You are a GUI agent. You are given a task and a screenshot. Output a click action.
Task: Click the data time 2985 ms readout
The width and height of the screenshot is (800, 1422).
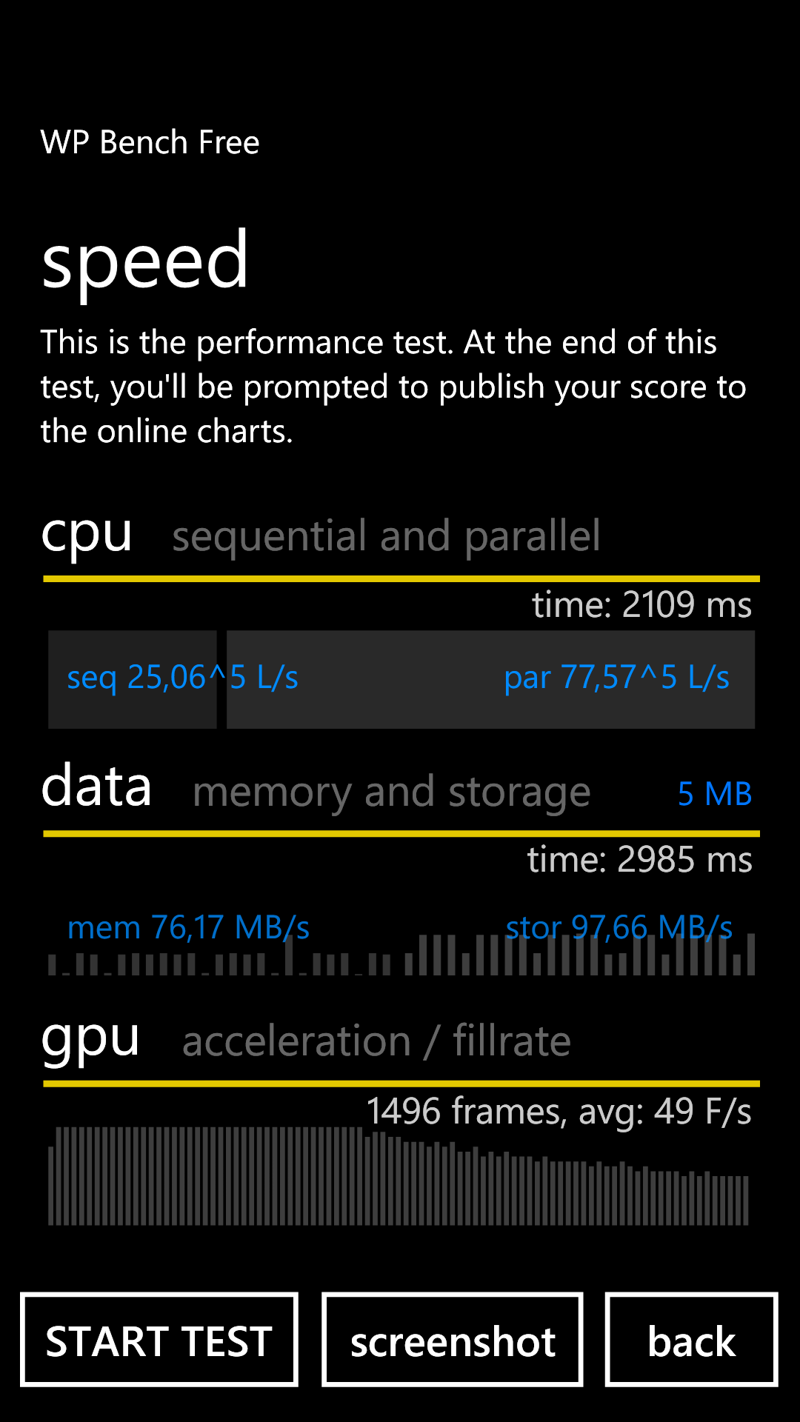click(x=640, y=860)
